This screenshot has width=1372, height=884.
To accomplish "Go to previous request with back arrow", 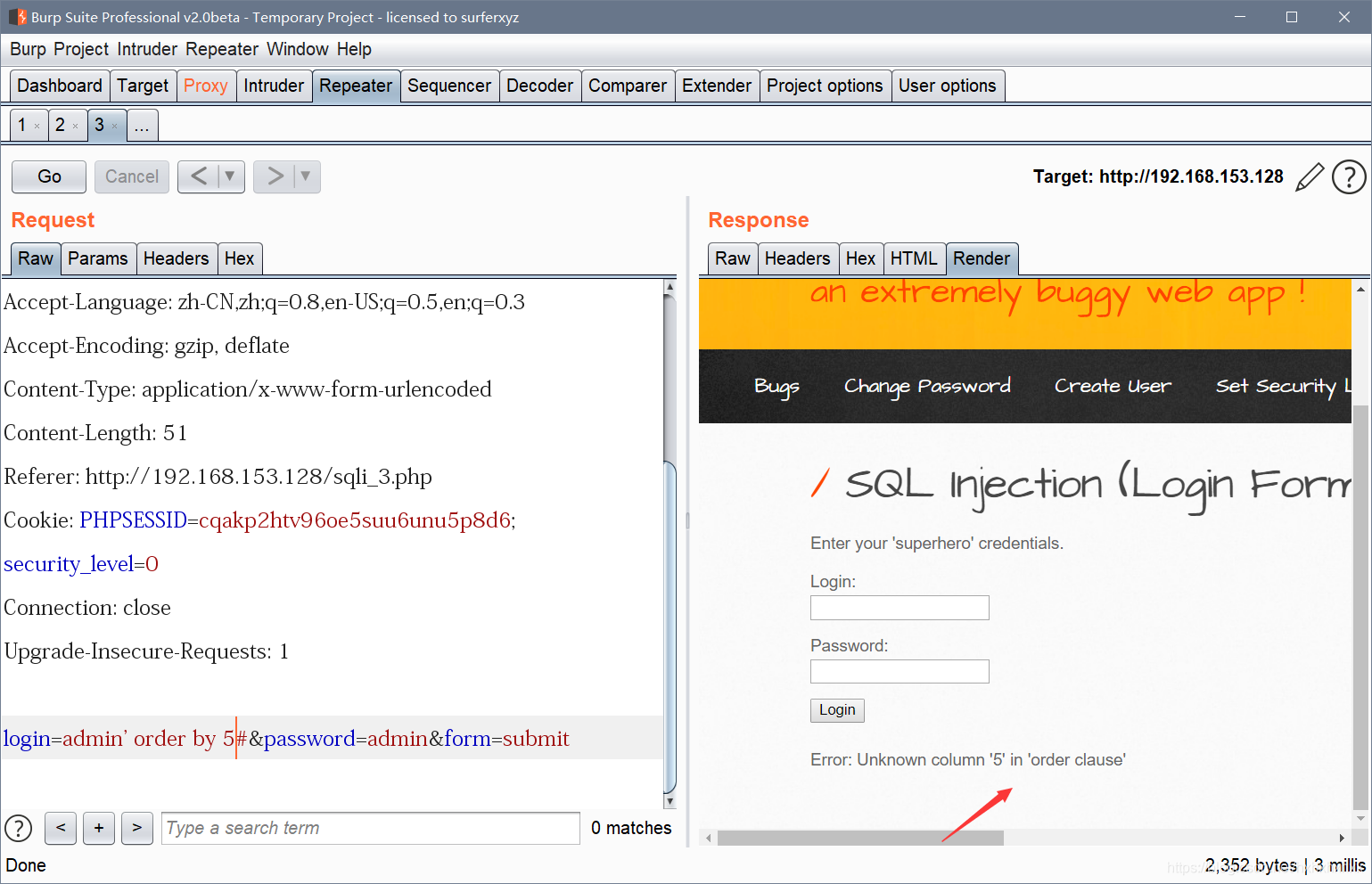I will (199, 176).
